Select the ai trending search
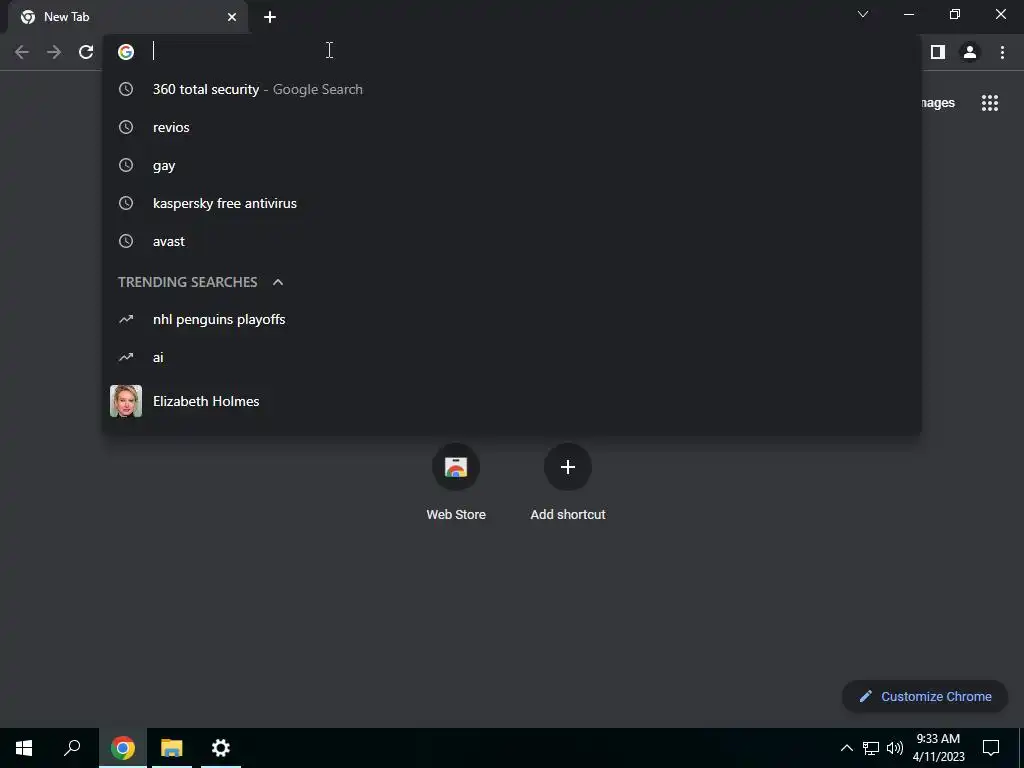 (512, 357)
